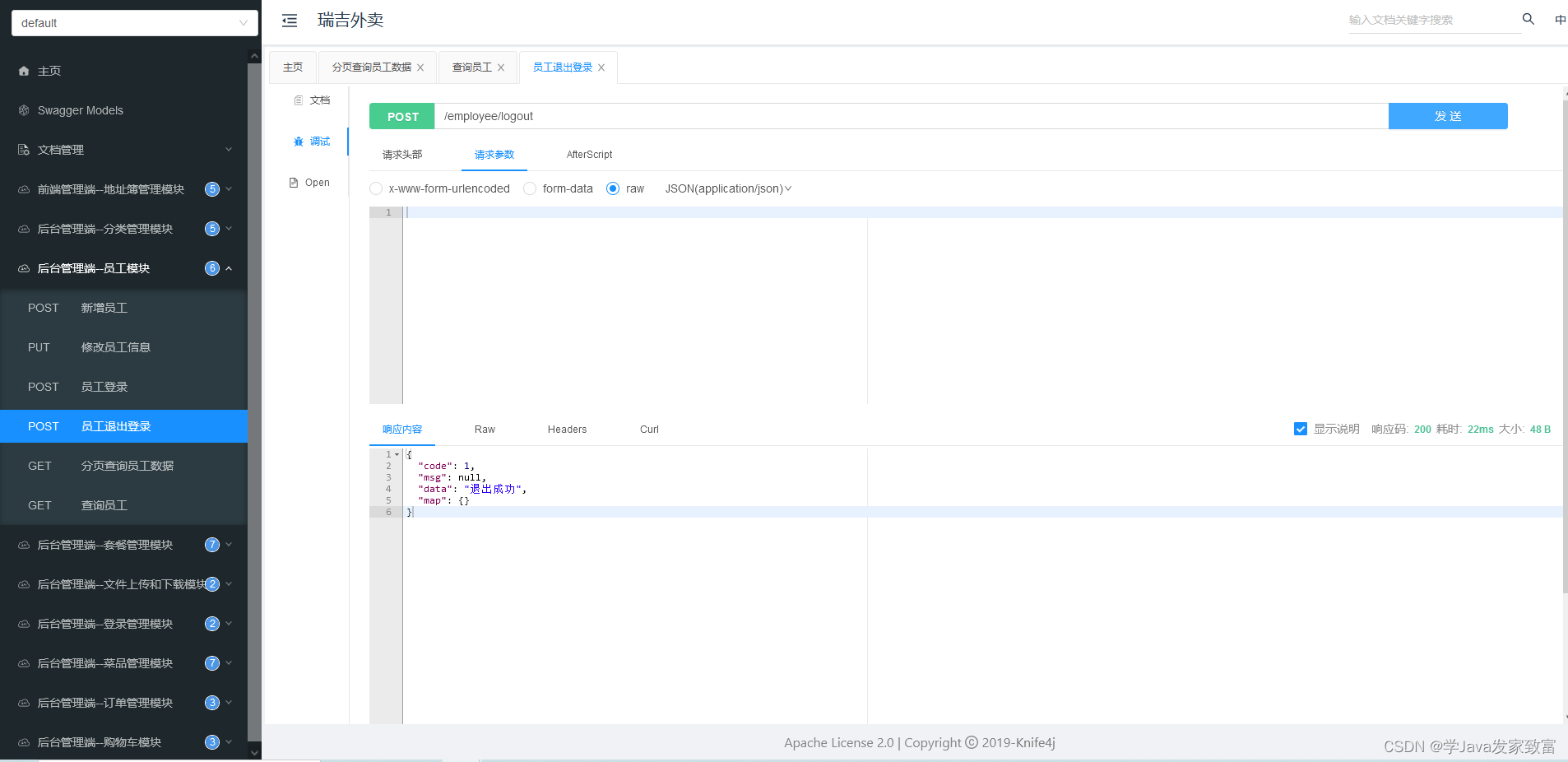Click the sidebar scroll up arrow
The width and height of the screenshot is (1568, 762).
pos(254,57)
